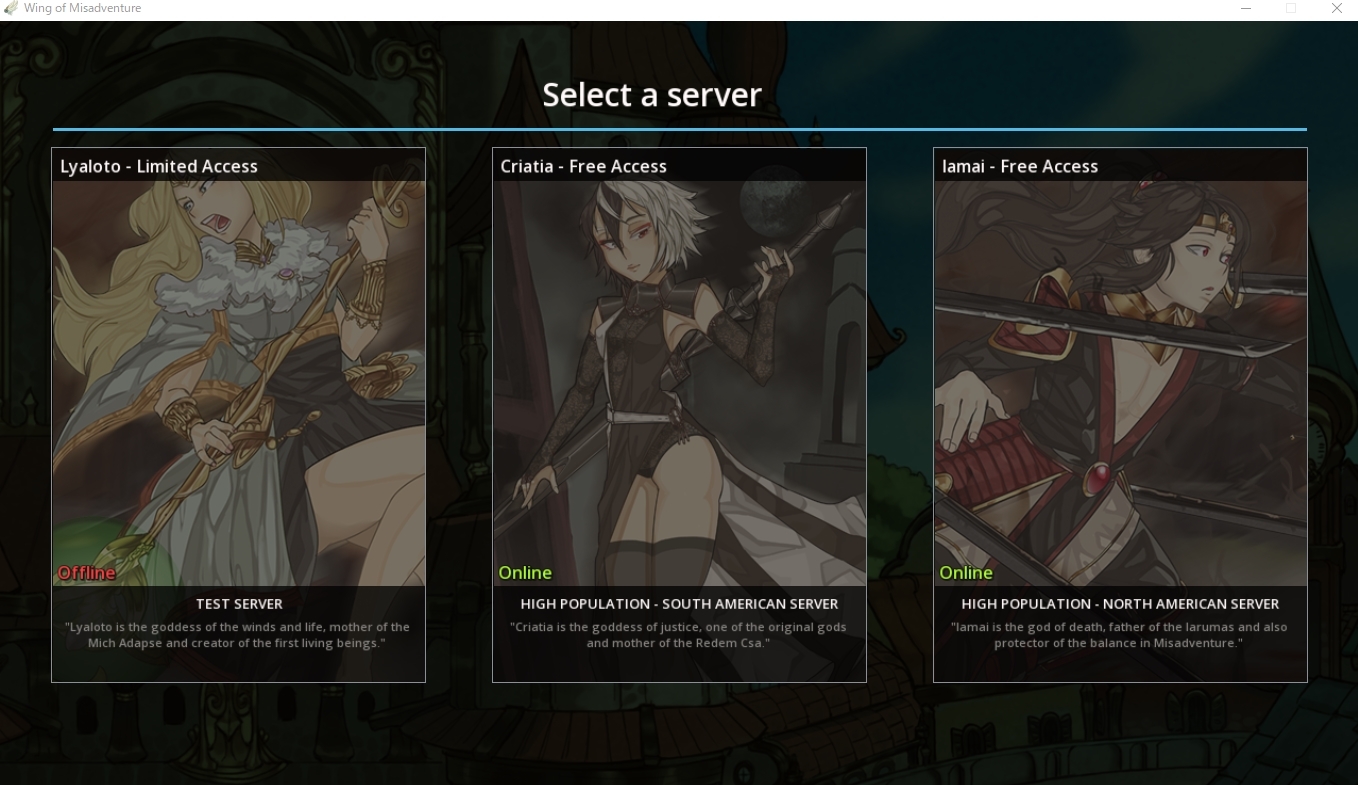1358x785 pixels.
Task: Minimize the Wing of Misadventure window
Action: click(1246, 8)
